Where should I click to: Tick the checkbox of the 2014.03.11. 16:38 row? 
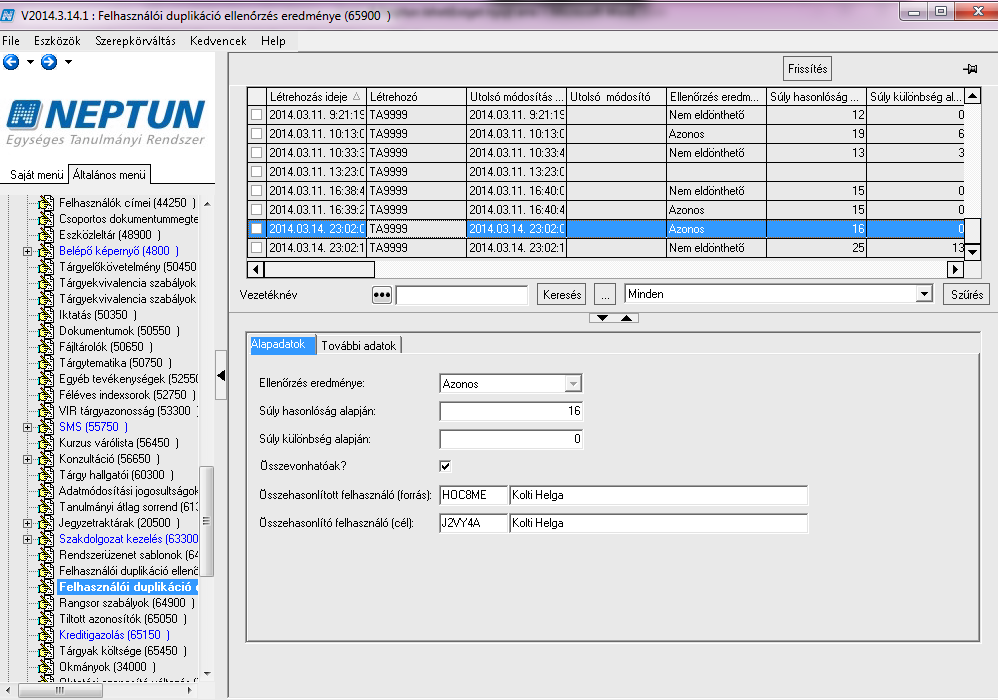(x=257, y=190)
